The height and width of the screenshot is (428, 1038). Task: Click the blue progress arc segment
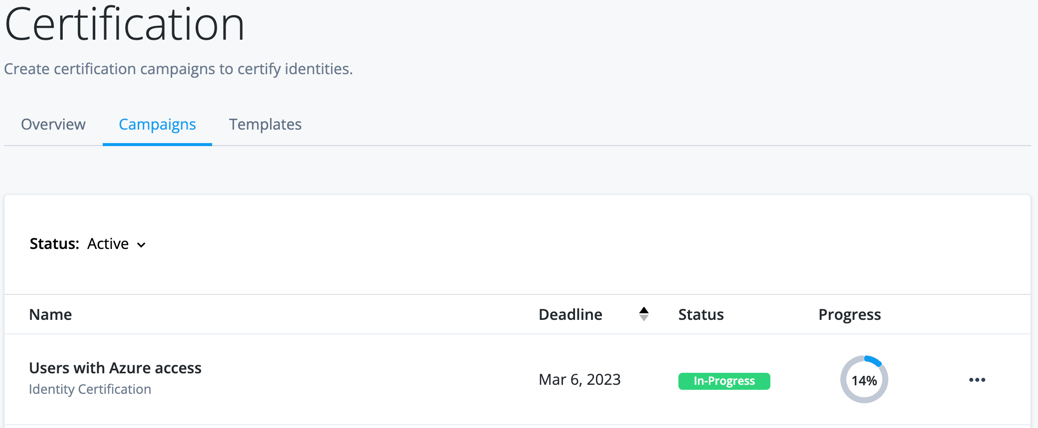point(874,361)
